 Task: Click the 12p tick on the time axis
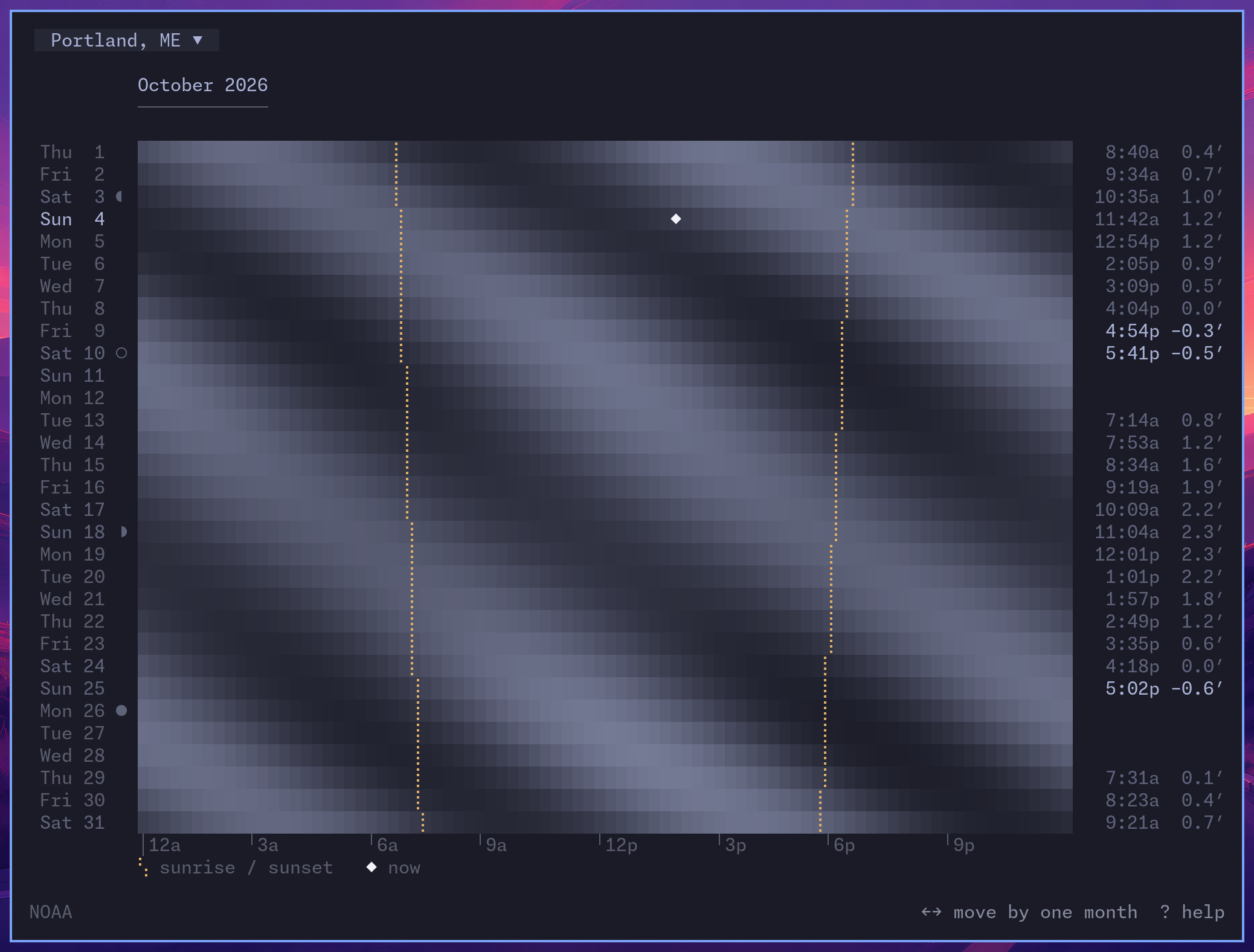pyautogui.click(x=621, y=844)
